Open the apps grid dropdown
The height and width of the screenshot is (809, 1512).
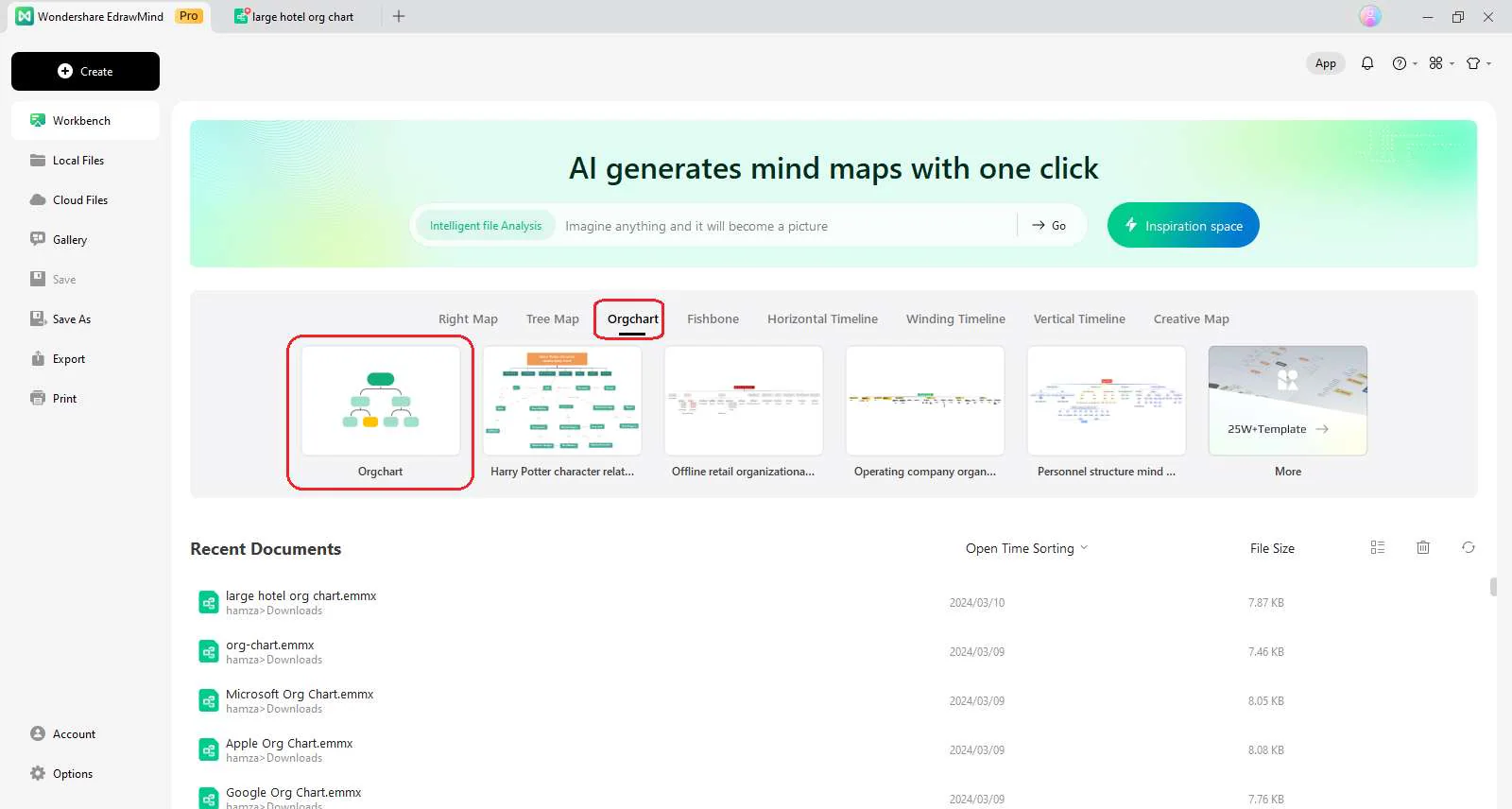click(1441, 63)
